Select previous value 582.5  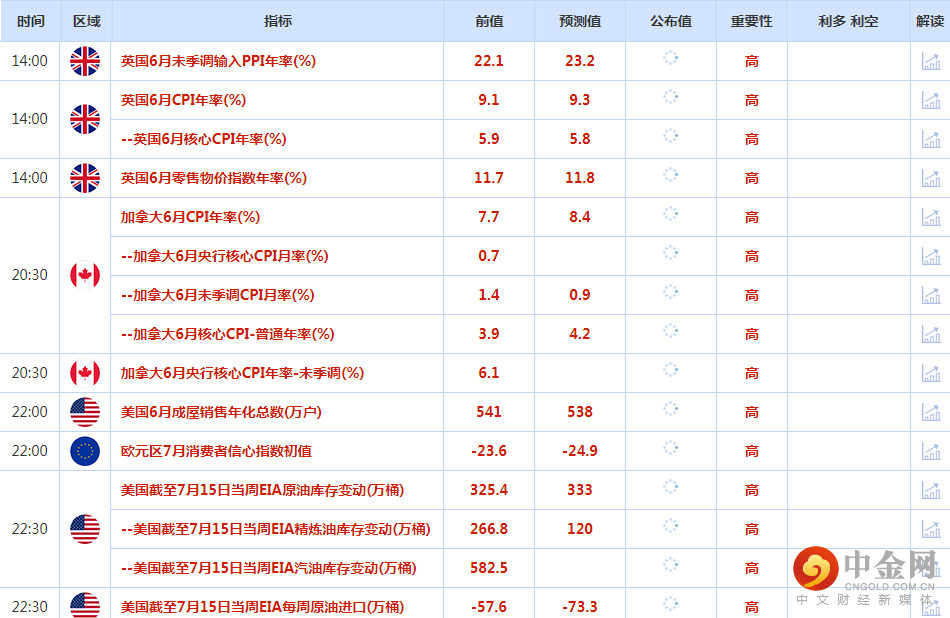(x=489, y=568)
